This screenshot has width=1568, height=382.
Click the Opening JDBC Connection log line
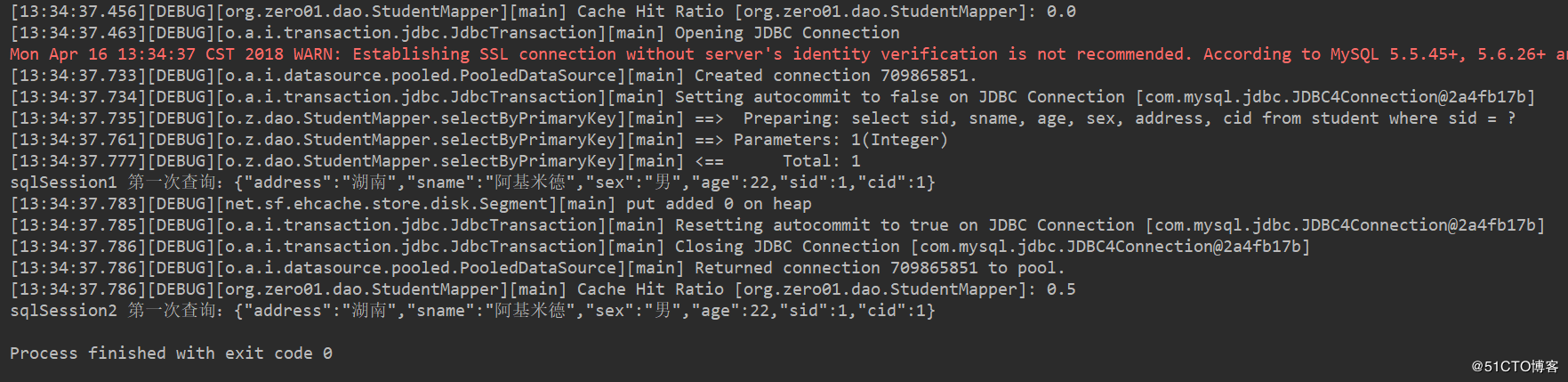pos(454,33)
